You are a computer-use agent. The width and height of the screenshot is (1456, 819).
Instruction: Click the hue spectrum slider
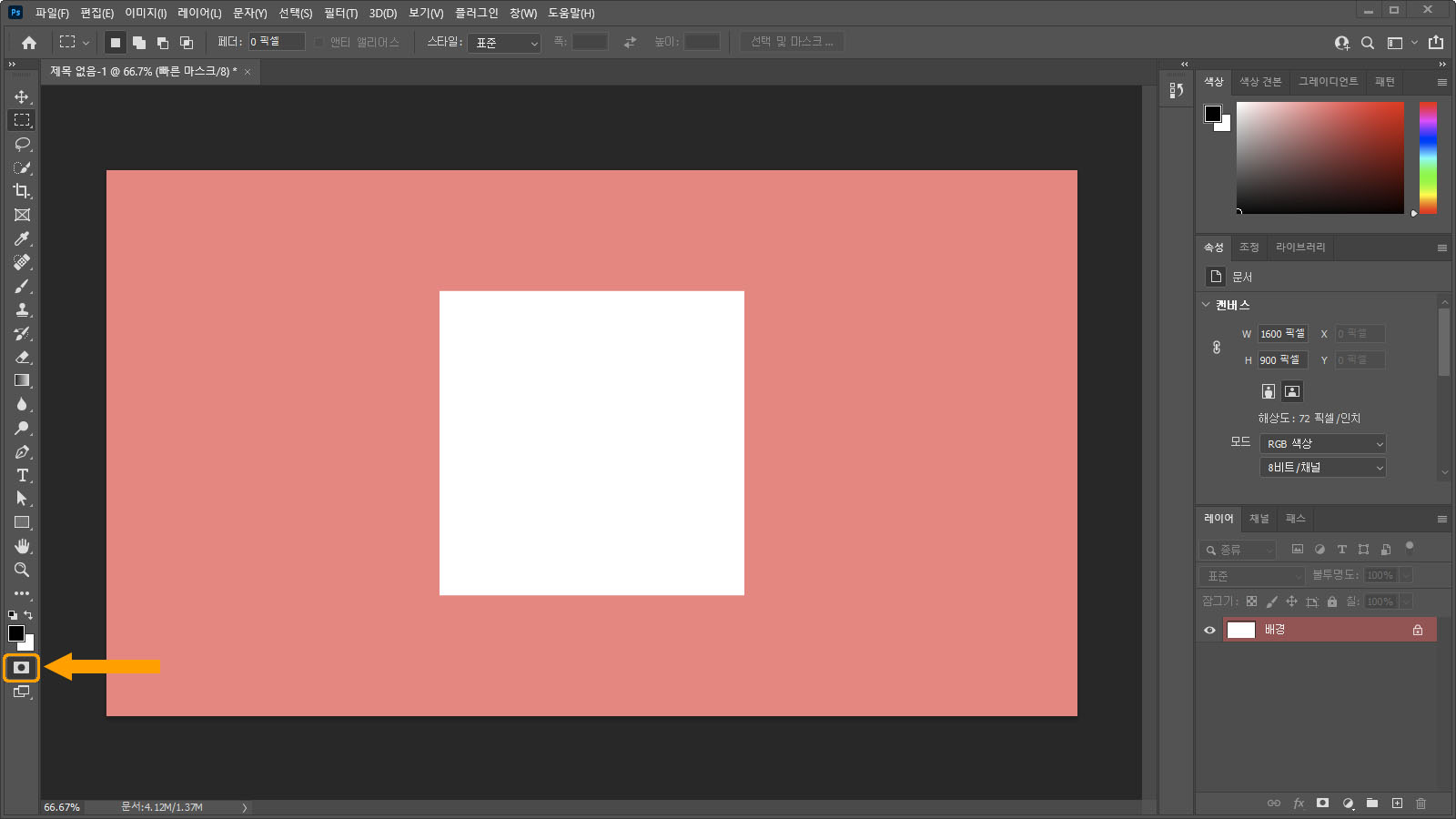click(1428, 157)
